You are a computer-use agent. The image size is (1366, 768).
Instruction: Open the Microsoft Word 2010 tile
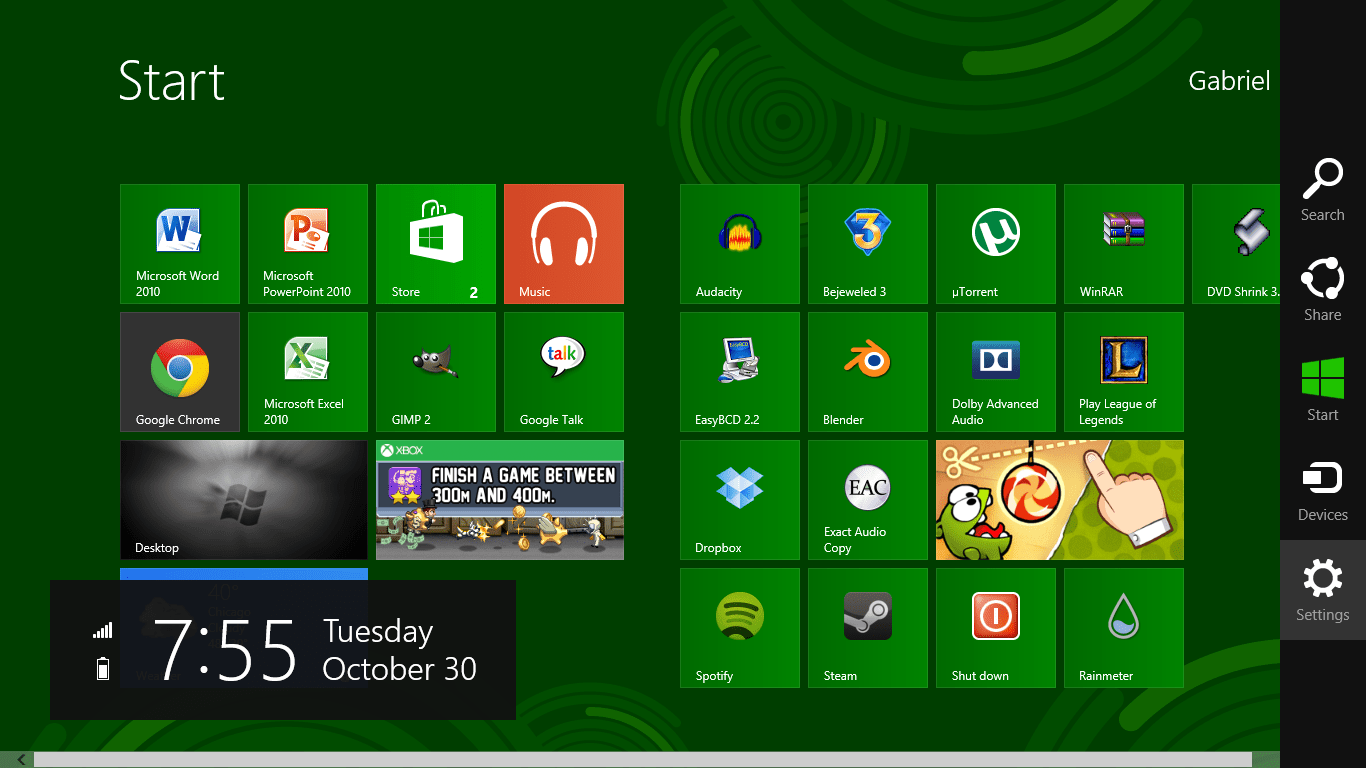pos(180,244)
